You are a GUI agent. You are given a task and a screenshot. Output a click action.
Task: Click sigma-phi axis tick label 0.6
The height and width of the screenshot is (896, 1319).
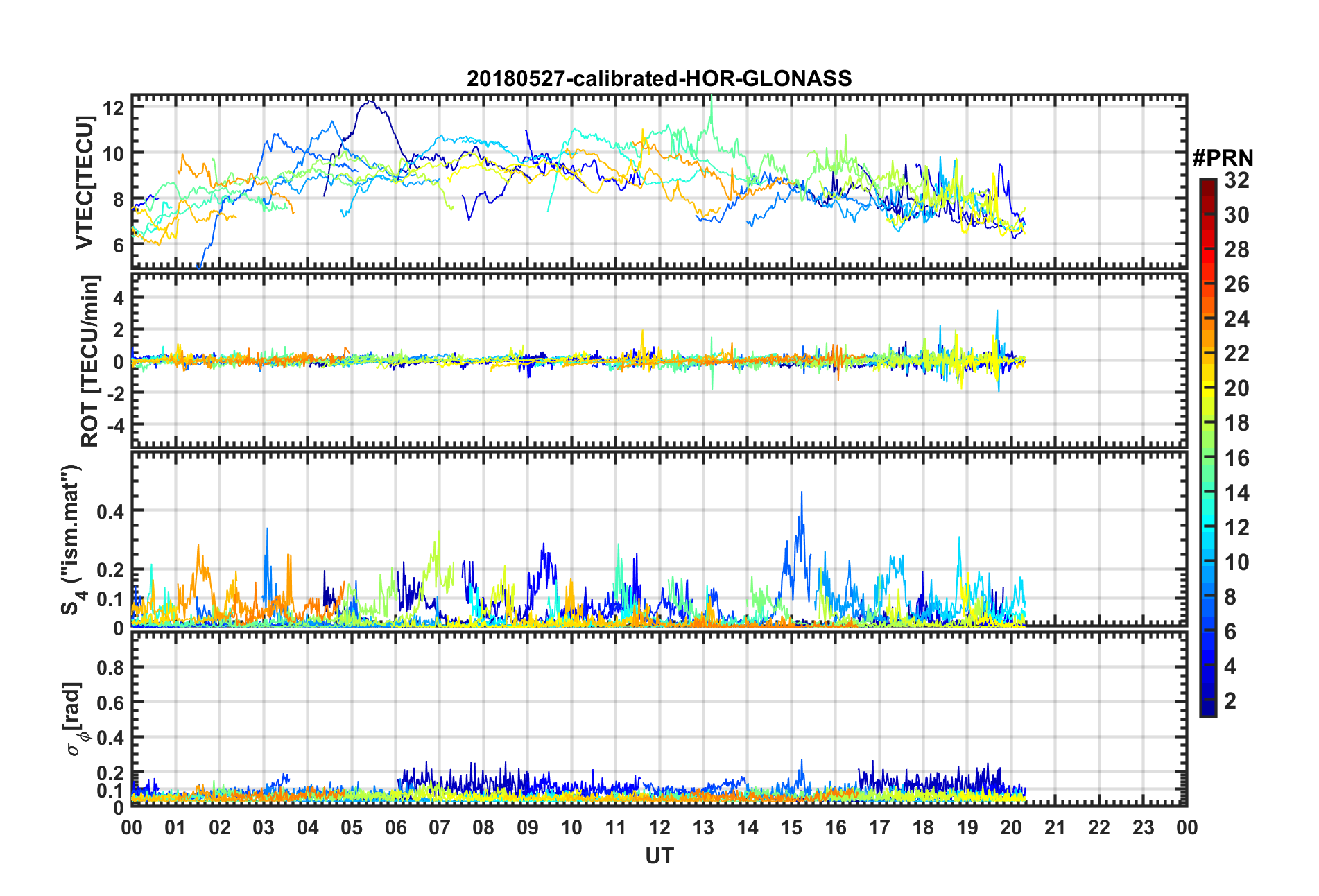110,703
